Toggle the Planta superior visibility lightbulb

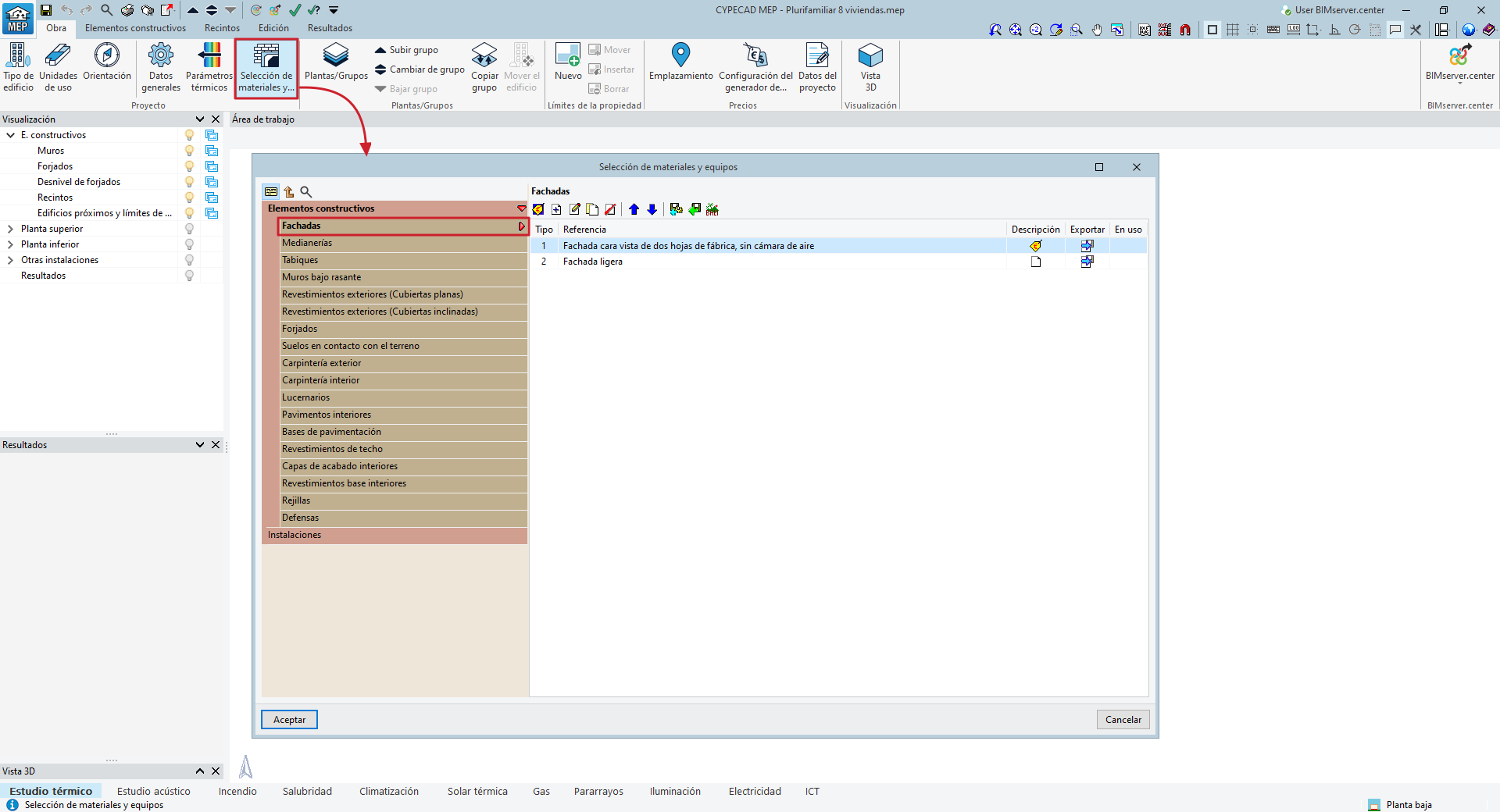click(x=189, y=229)
